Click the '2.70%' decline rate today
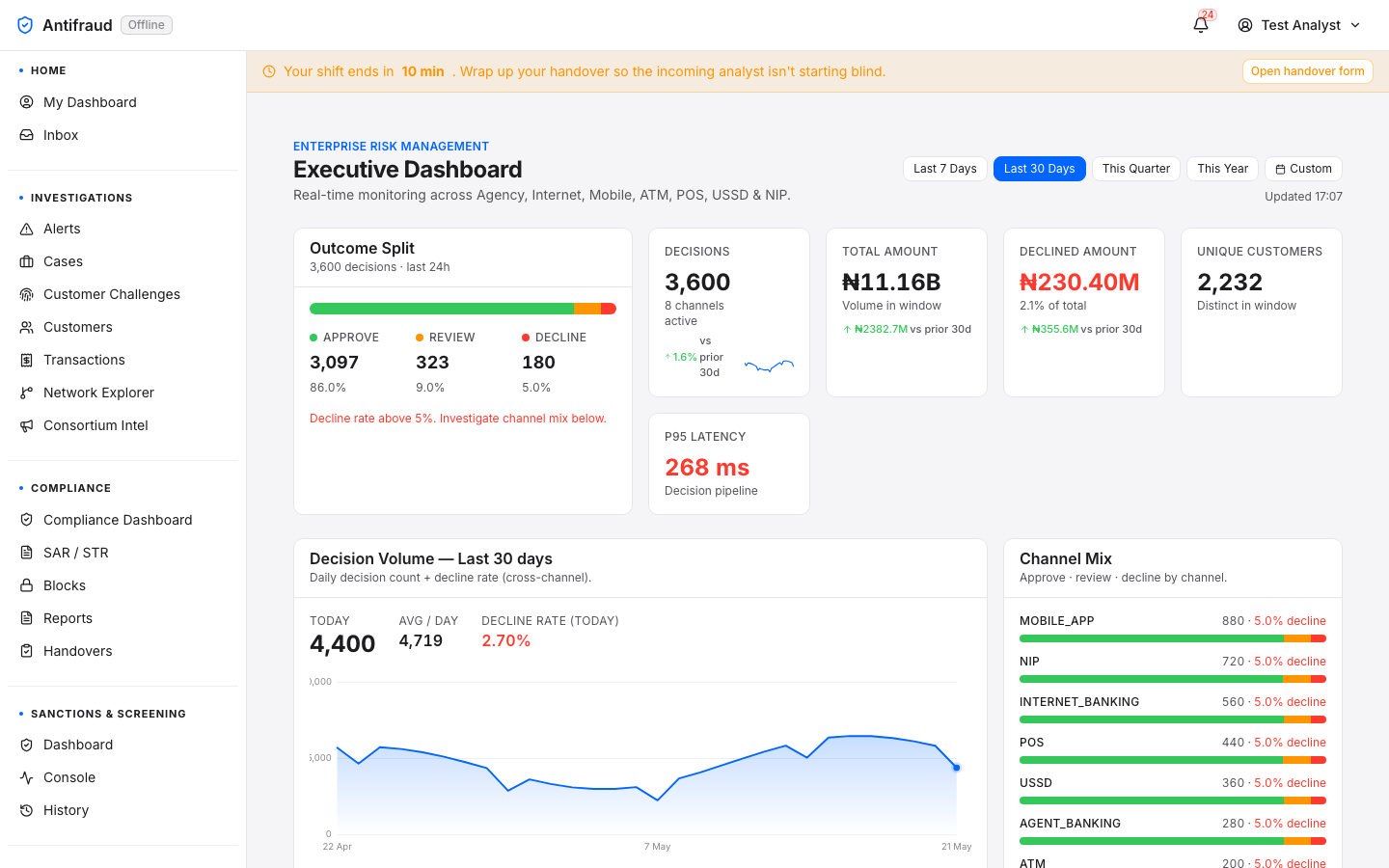Viewport: 1389px width, 868px height. (506, 640)
